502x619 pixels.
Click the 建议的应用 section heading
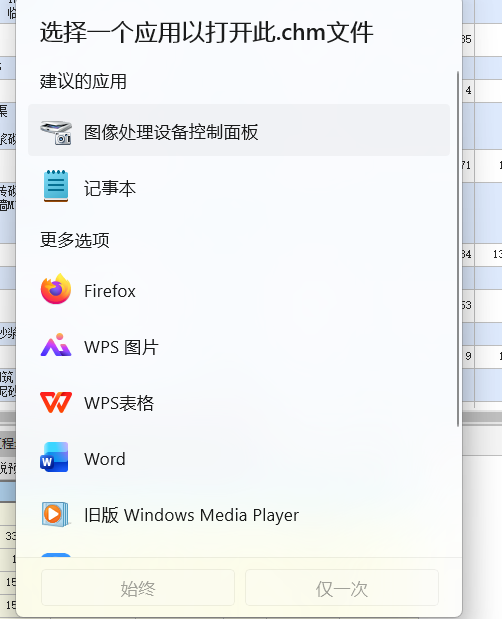click(x=83, y=81)
